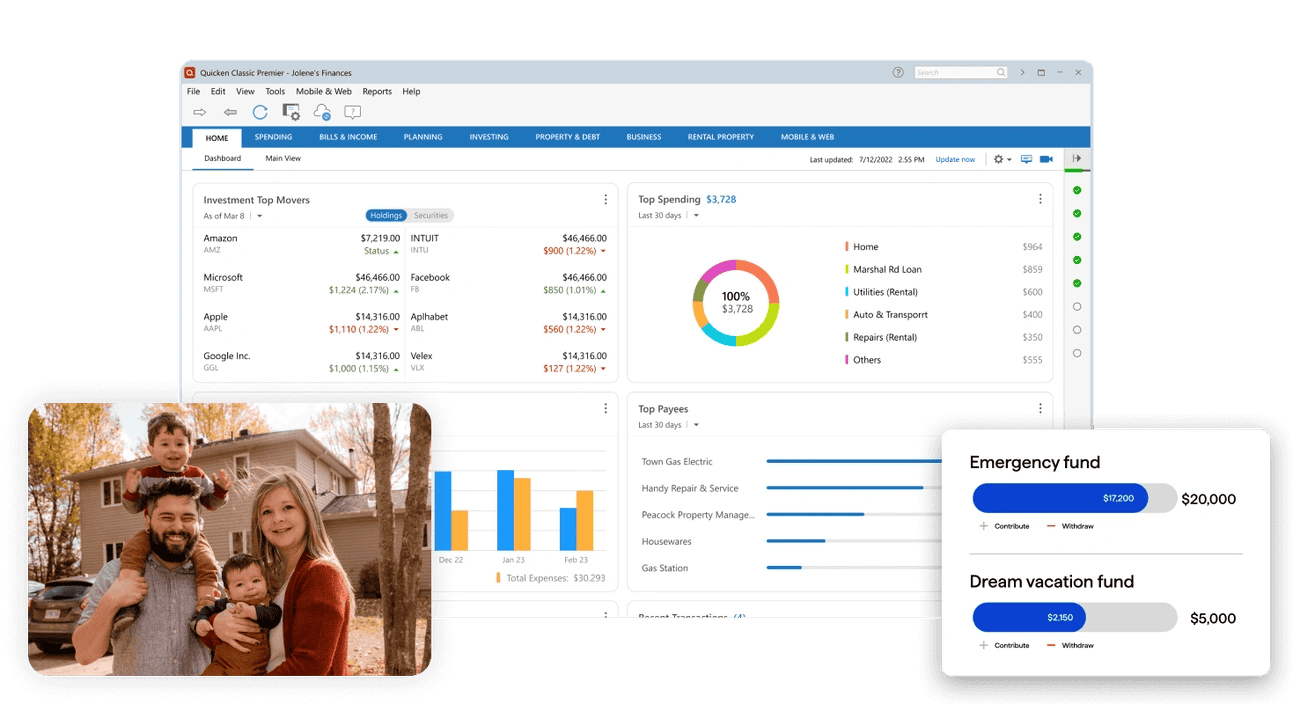Switch to the Main View sub-tab
The image size is (1300, 704).
(283, 158)
